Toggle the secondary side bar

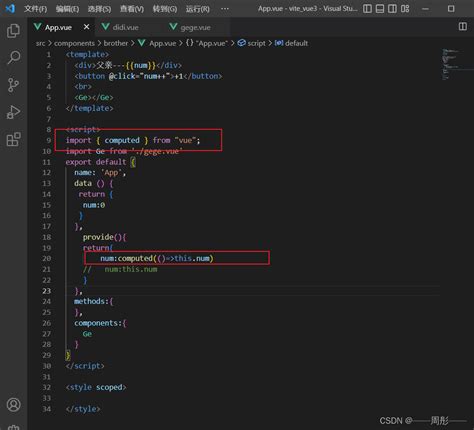[x=392, y=9]
